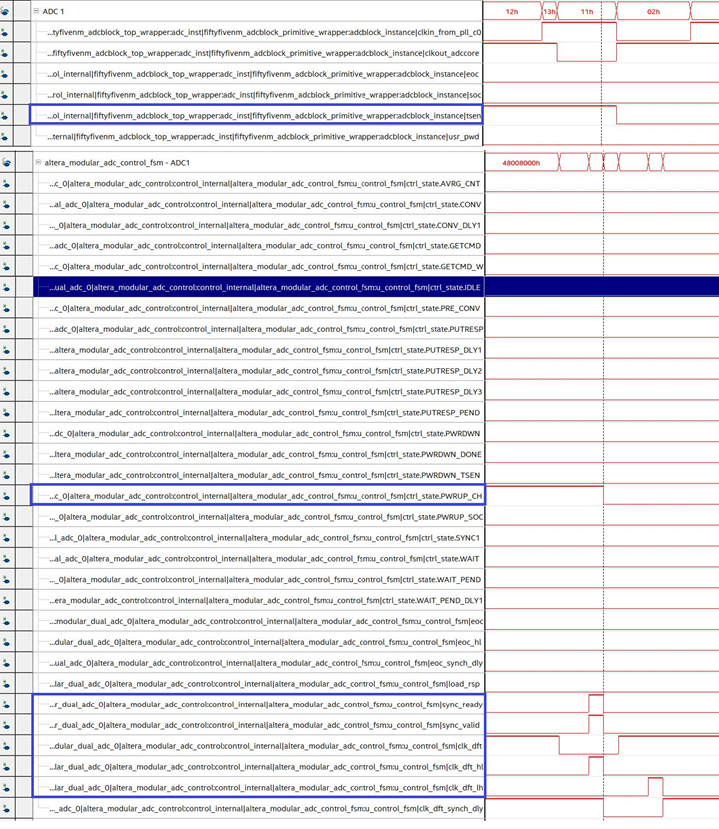
Task: Click the signal icon for the sync_valid row
Action: pyautogui.click(x=6, y=725)
